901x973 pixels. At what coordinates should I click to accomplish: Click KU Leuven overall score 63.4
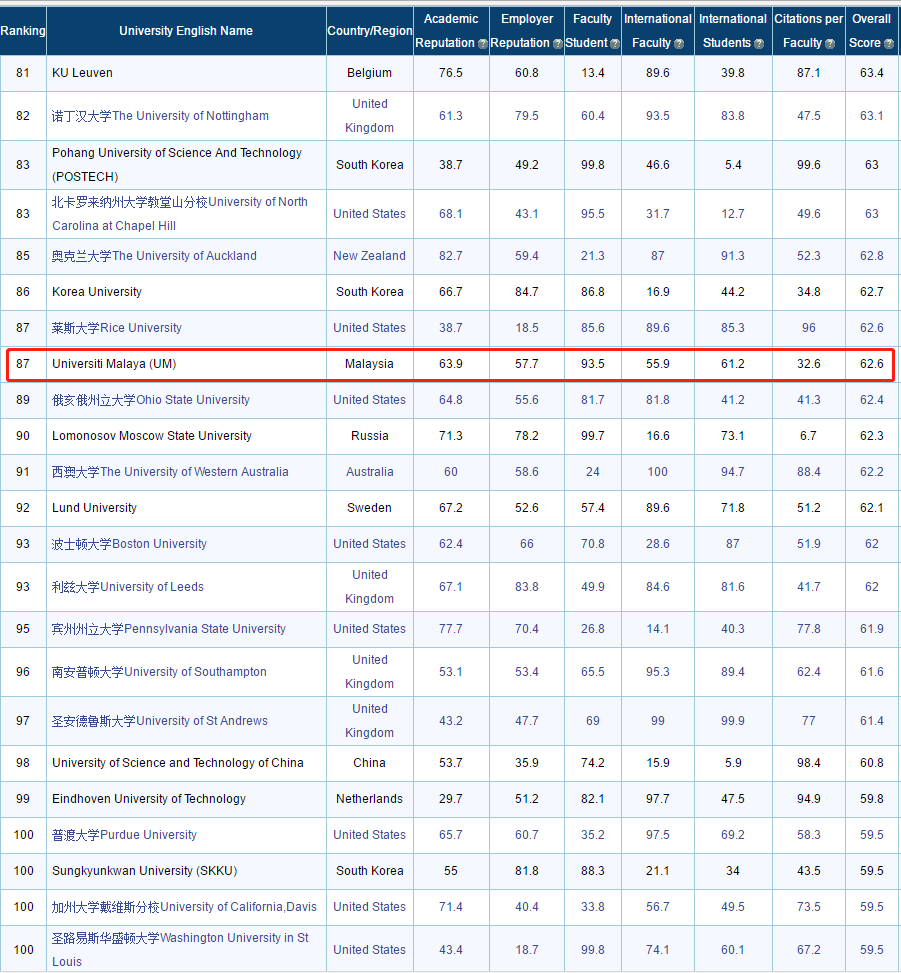(872, 73)
